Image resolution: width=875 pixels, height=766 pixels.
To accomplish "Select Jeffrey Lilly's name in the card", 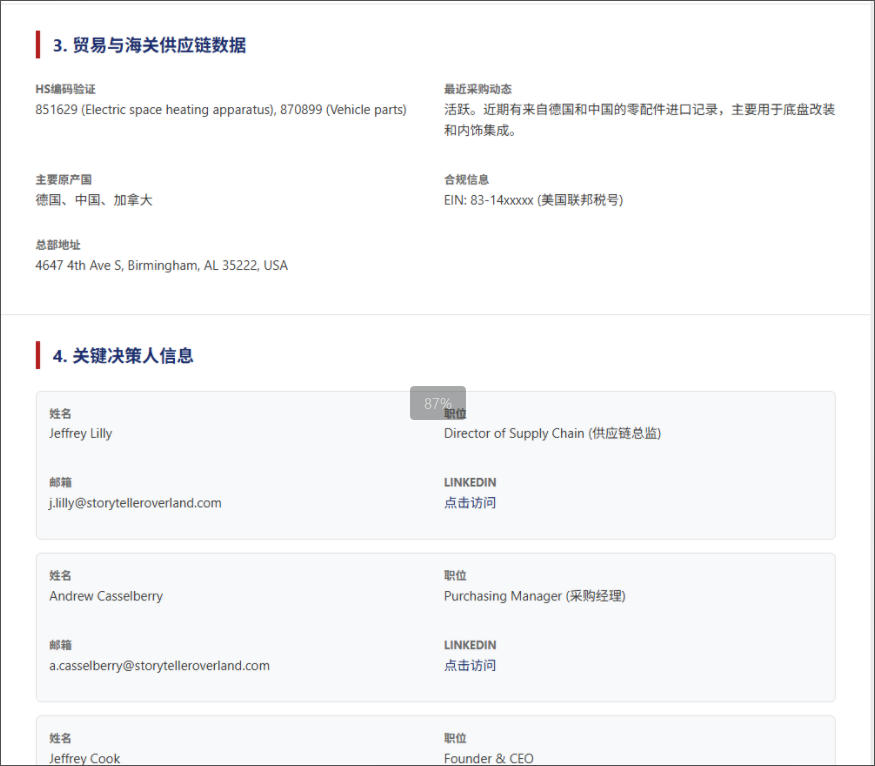I will tap(80, 433).
